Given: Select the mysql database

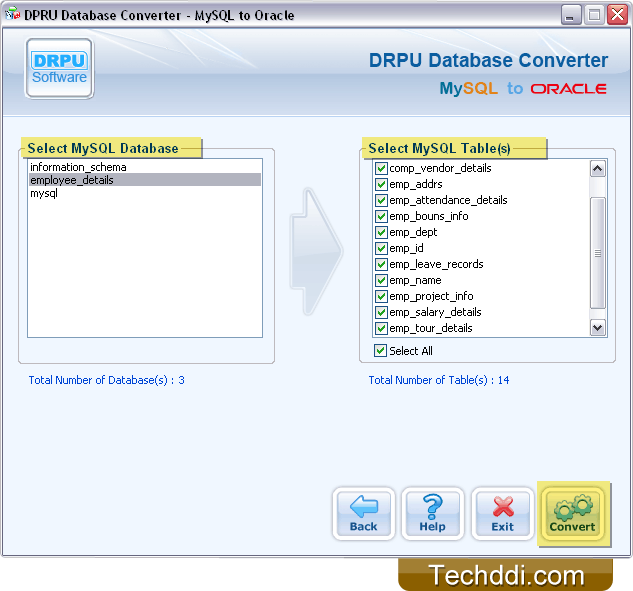Looking at the screenshot, I should point(145,193).
